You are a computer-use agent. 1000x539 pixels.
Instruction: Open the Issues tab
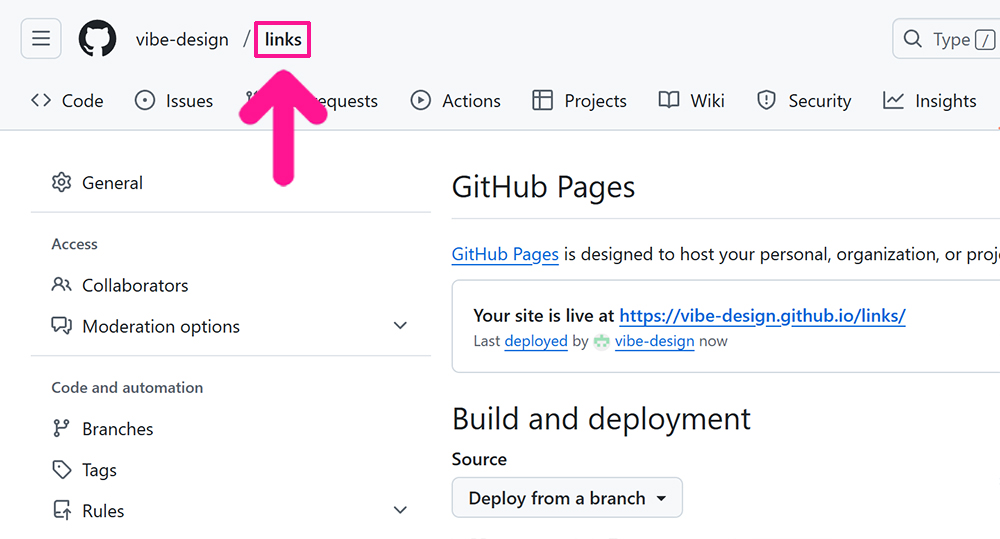[x=174, y=101]
